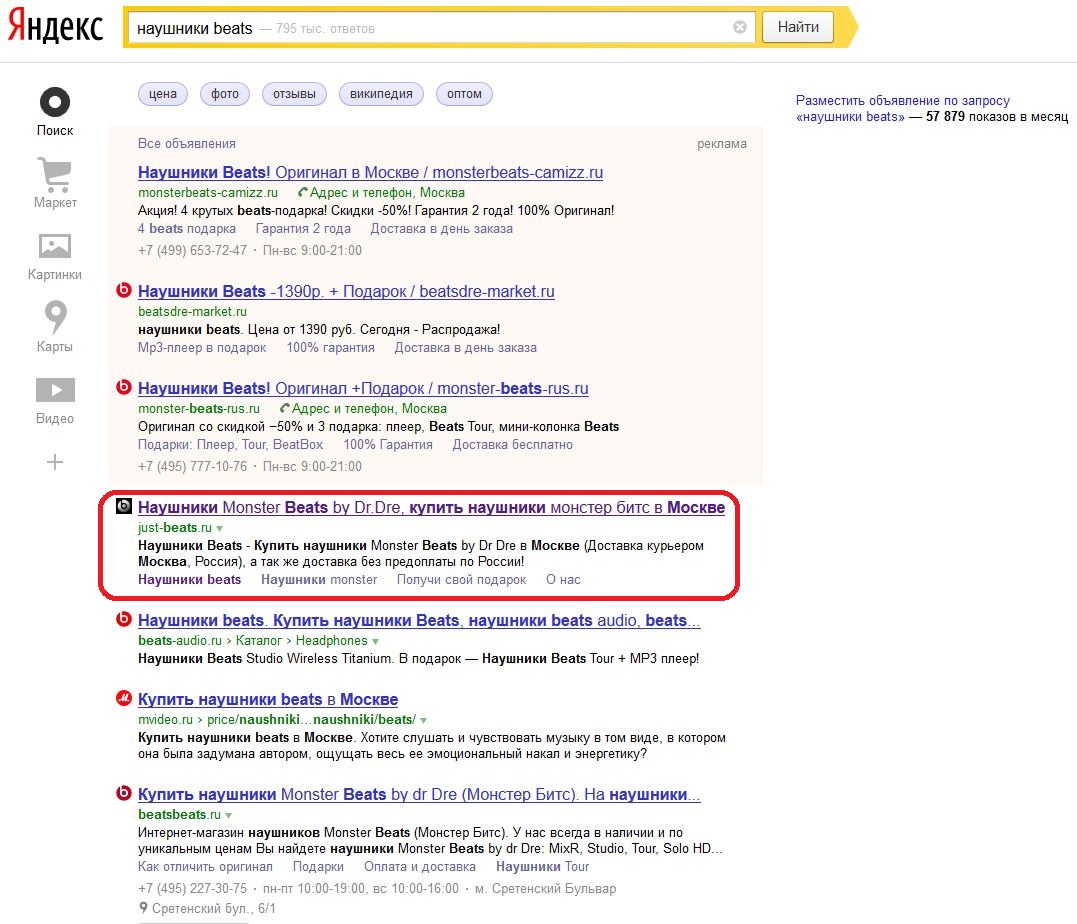
Task: Open the Маркет shopping cart icon
Action: tap(55, 174)
